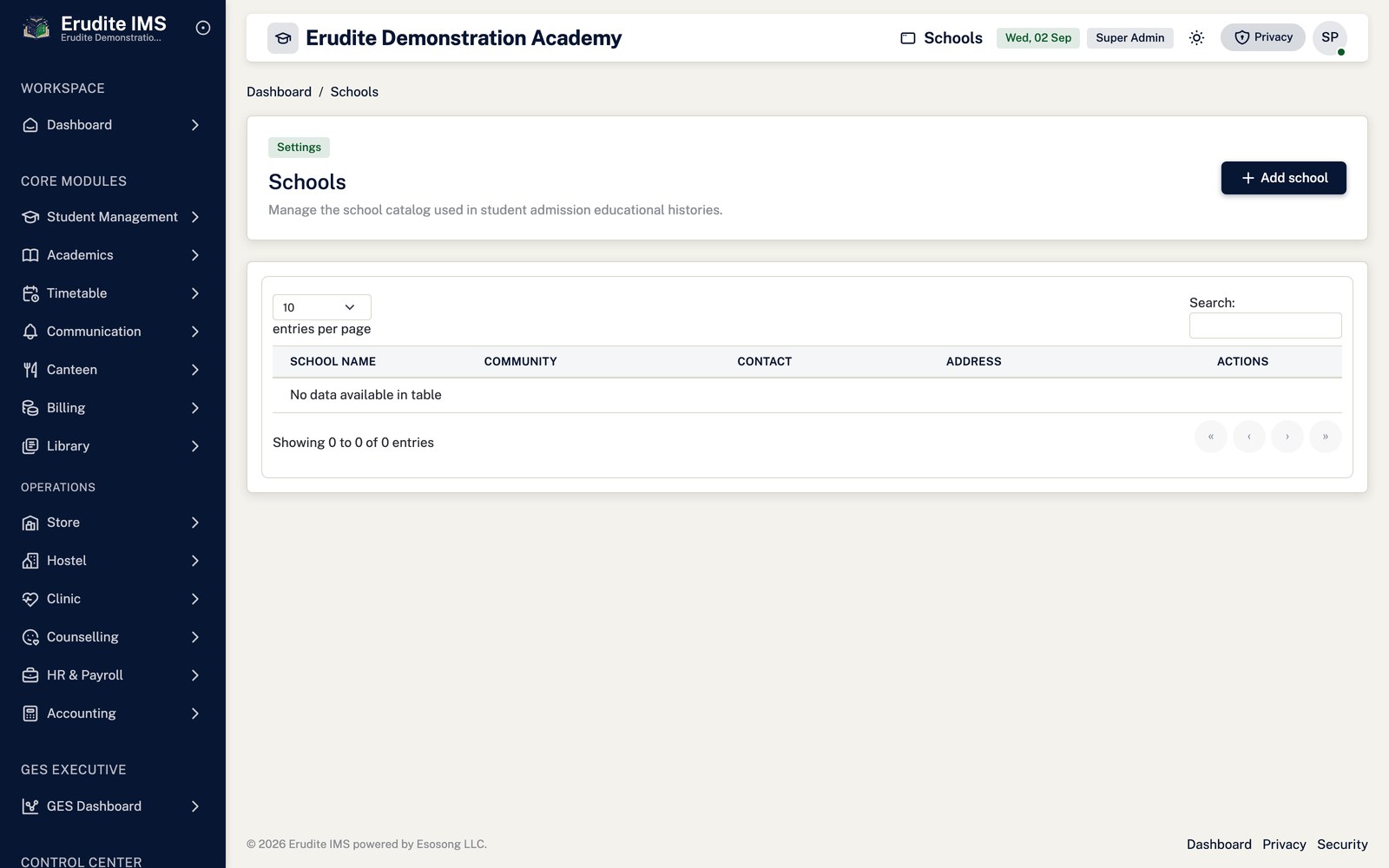Click the Erudite IMS logo icon
Viewport: 1389px width, 868px height.
[x=36, y=29]
